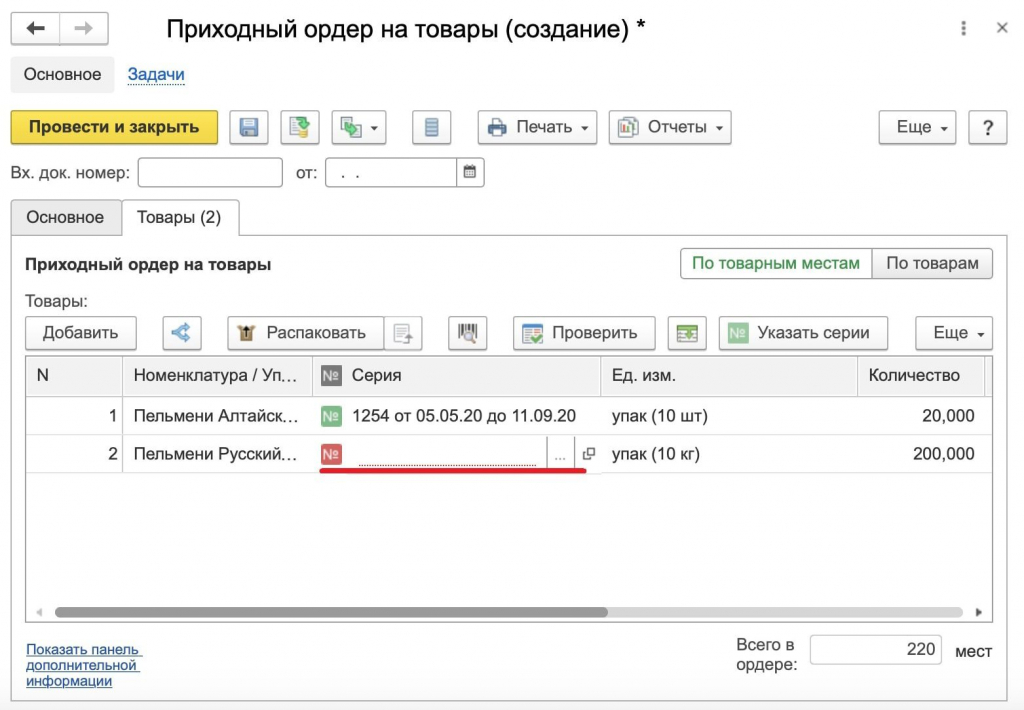Click the gray № icon in Серия header

point(331,376)
